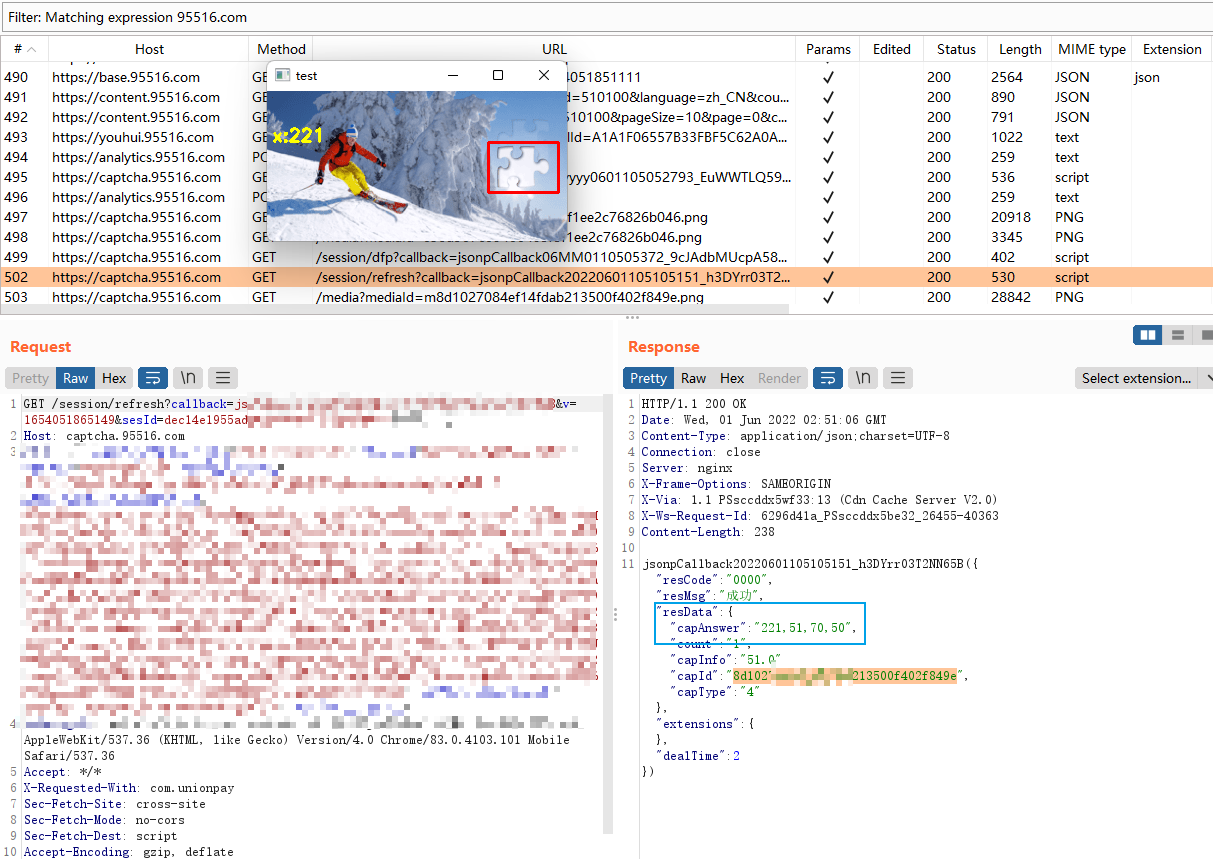Click the red-boxed puzzle piece in captcha image

(523, 167)
